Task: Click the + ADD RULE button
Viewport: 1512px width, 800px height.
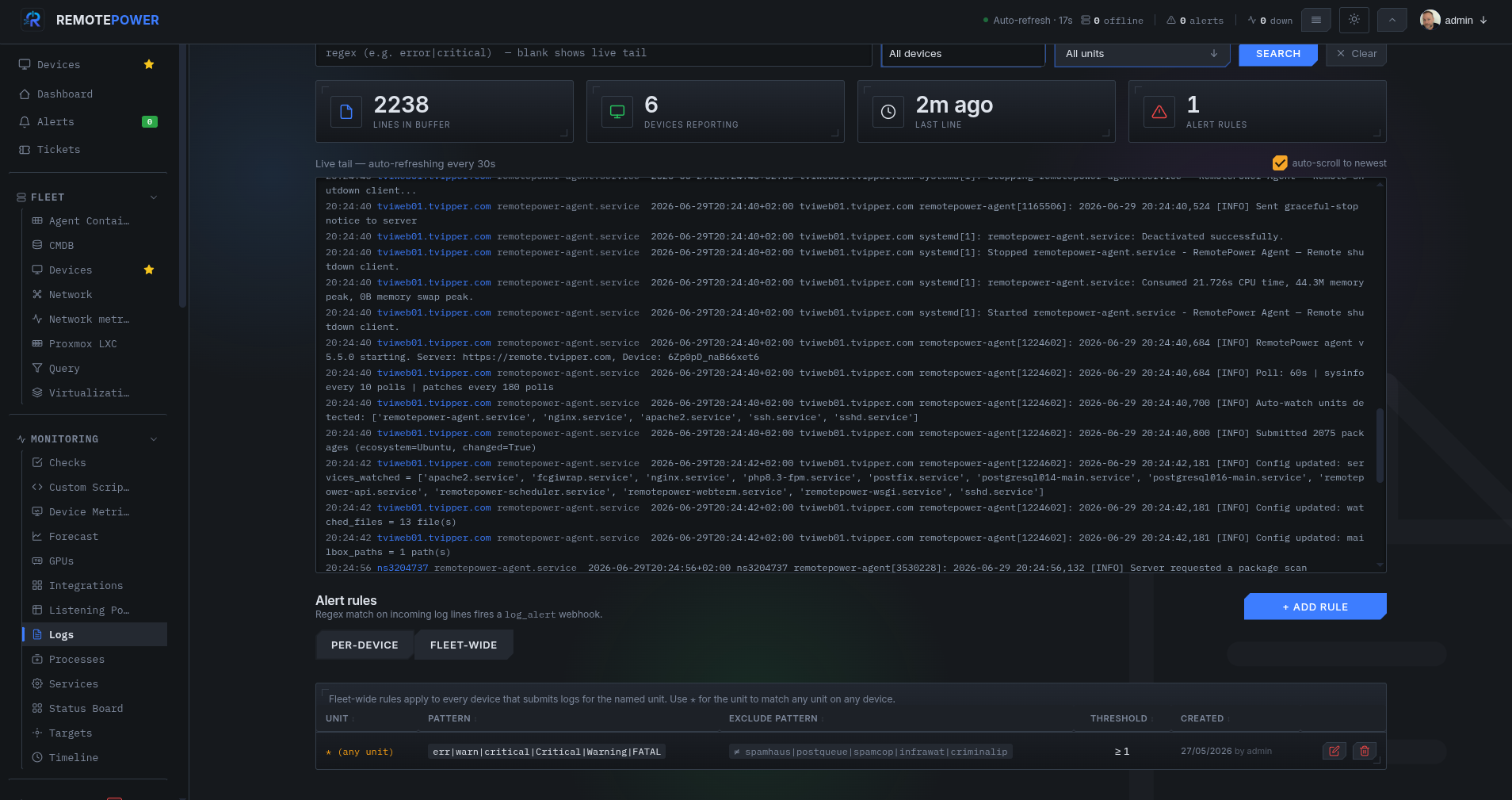Action: coord(1315,607)
